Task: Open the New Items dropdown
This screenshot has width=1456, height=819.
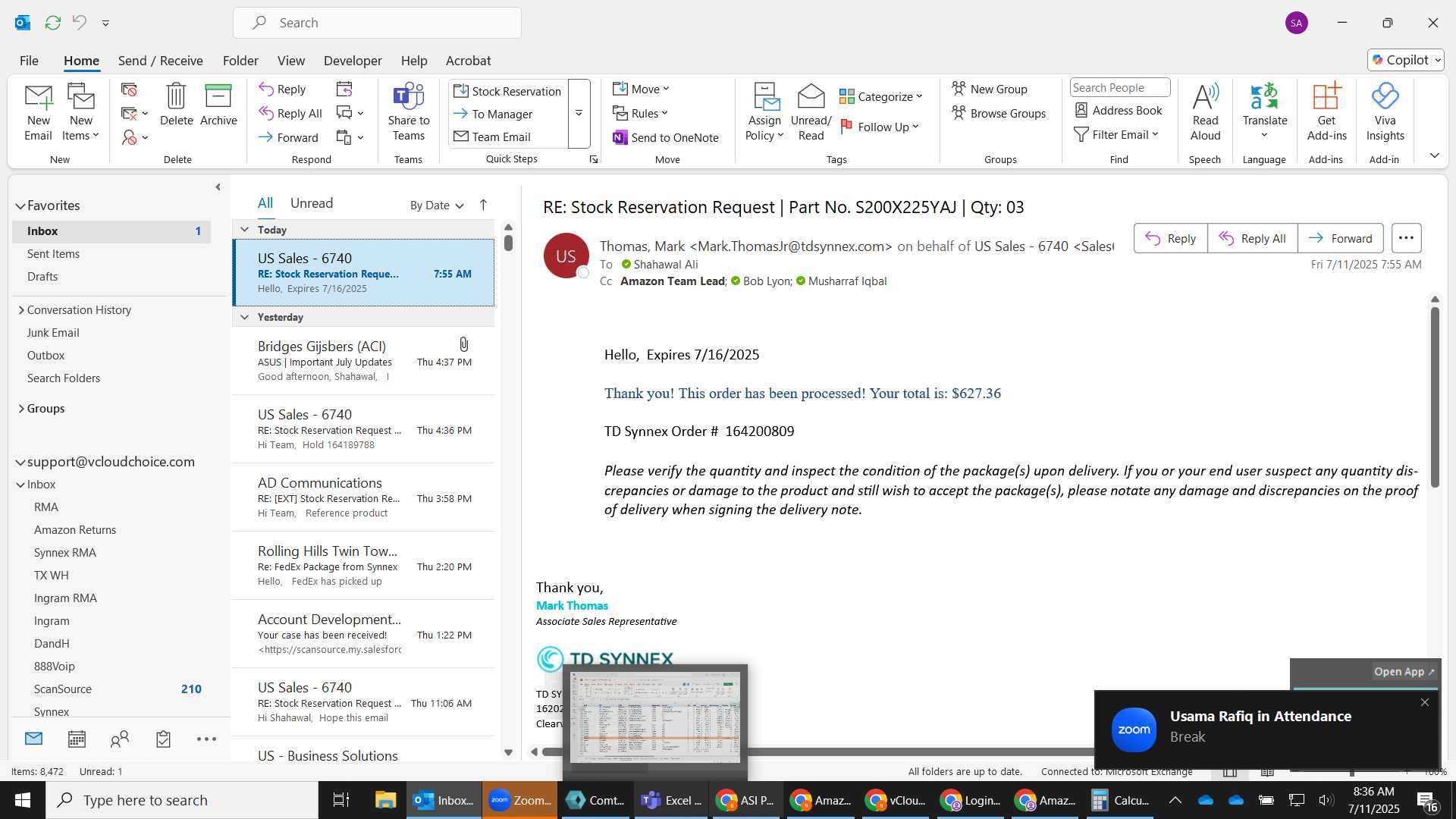Action: pyautogui.click(x=80, y=112)
